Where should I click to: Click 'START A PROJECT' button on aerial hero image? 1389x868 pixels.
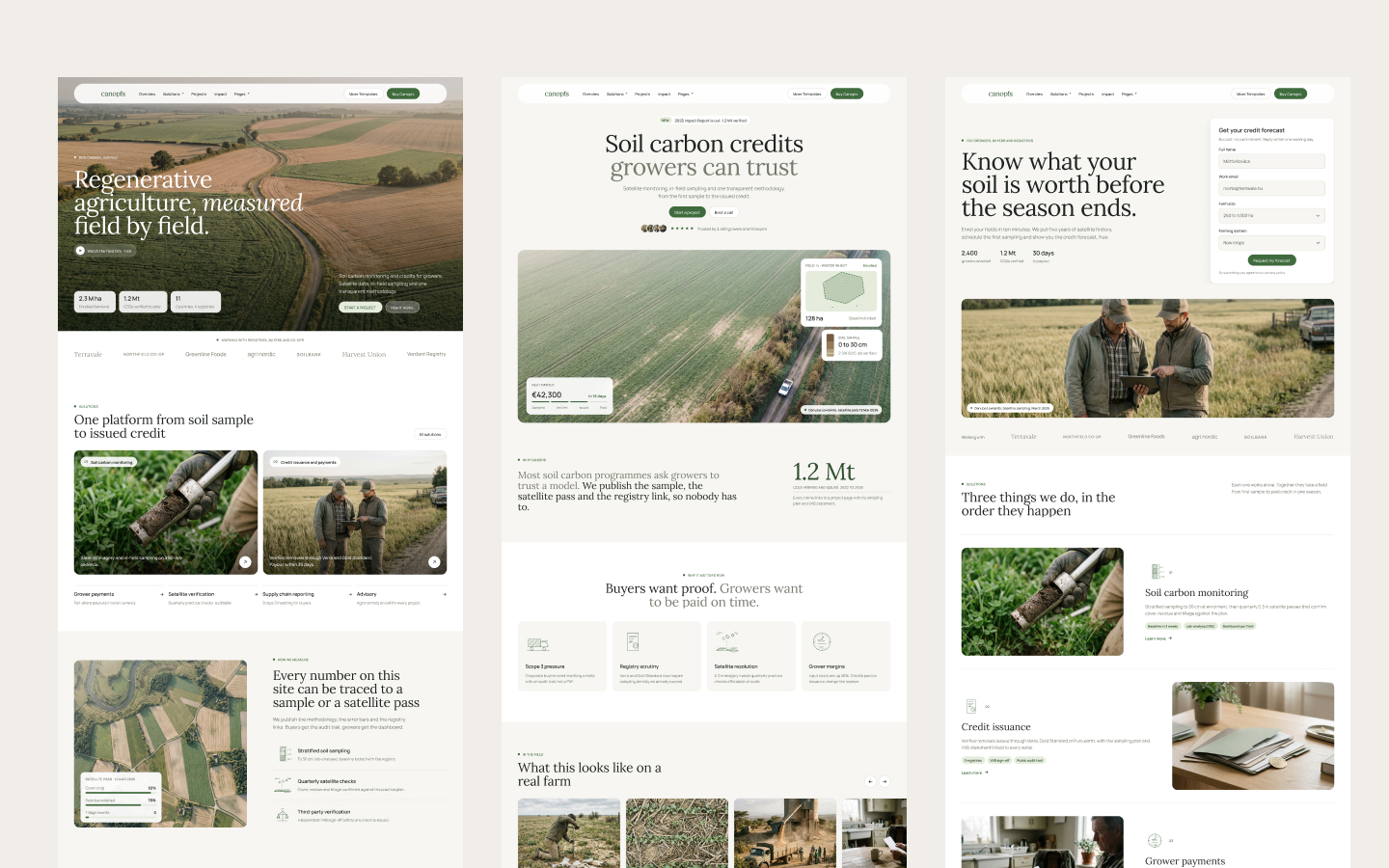click(x=360, y=307)
